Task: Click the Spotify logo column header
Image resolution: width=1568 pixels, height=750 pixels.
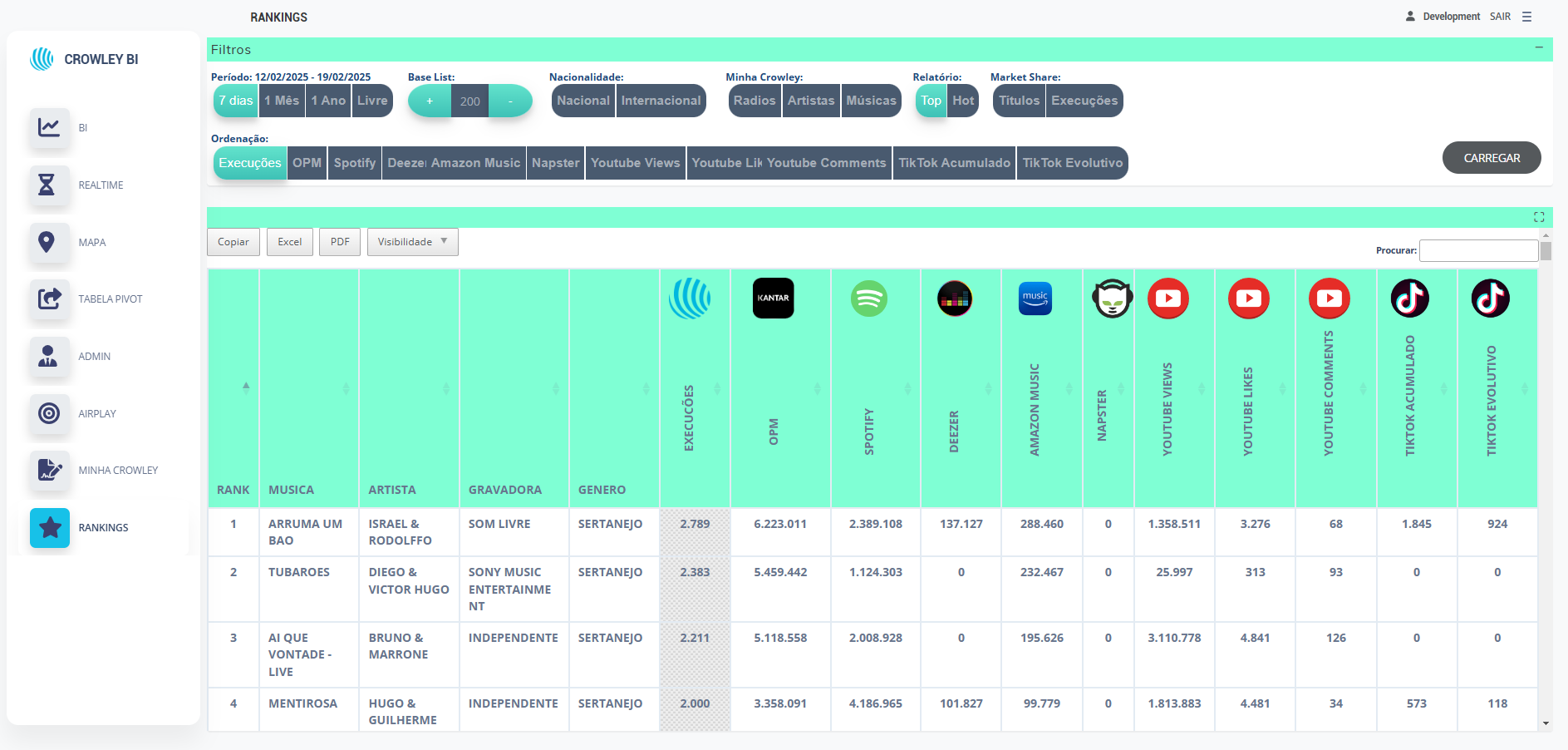Action: tap(868, 299)
